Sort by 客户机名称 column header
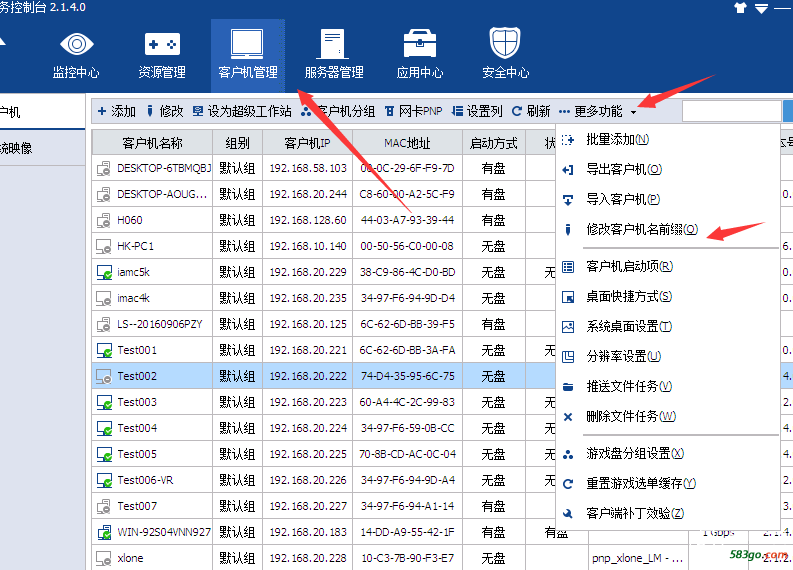Image resolution: width=793 pixels, height=570 pixels. [152, 143]
